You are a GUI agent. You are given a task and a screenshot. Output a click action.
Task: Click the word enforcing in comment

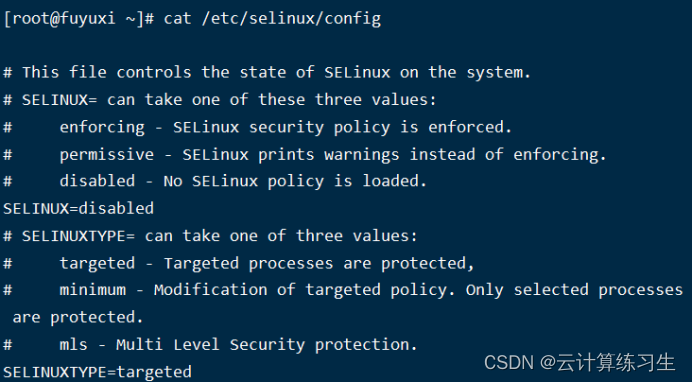coord(102,127)
